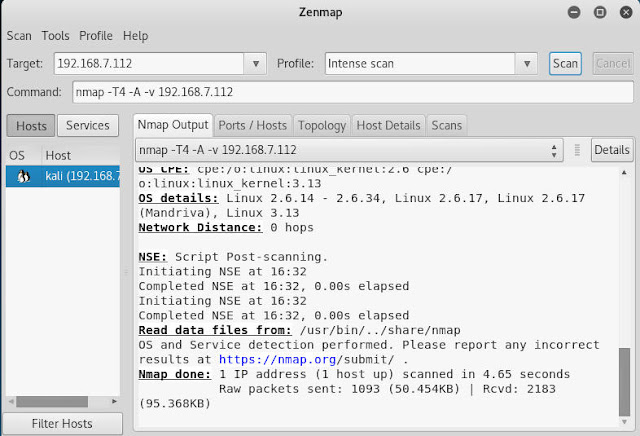Minimize the Zenmap window
This screenshot has width=640, height=436.
point(574,12)
